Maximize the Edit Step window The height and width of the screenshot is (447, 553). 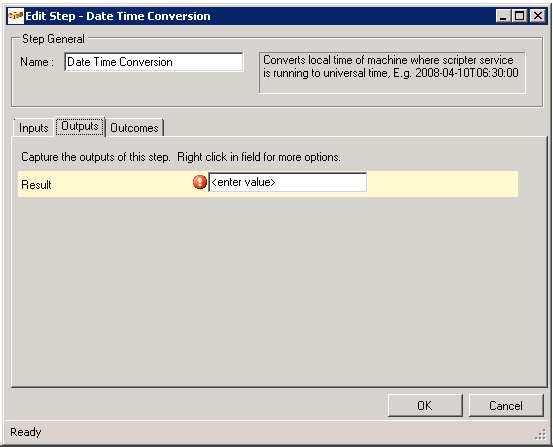pos(520,16)
